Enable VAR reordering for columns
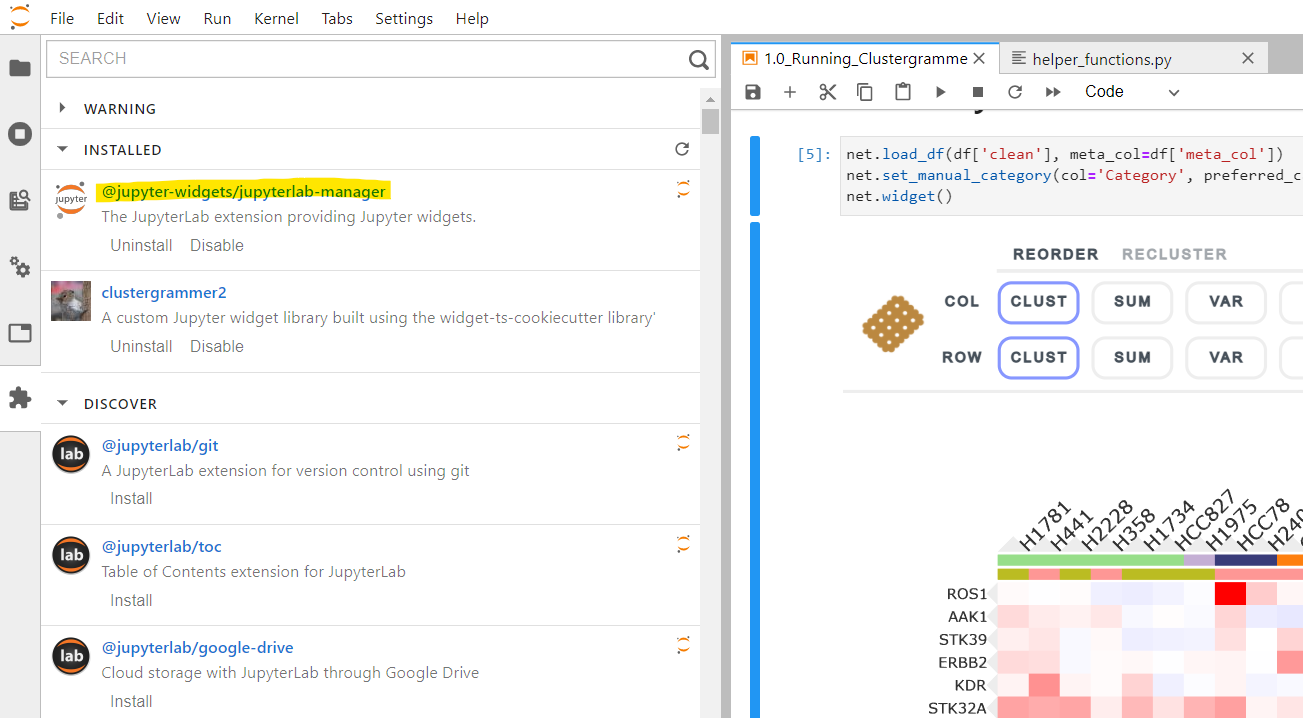The width and height of the screenshot is (1303, 718). (1225, 302)
